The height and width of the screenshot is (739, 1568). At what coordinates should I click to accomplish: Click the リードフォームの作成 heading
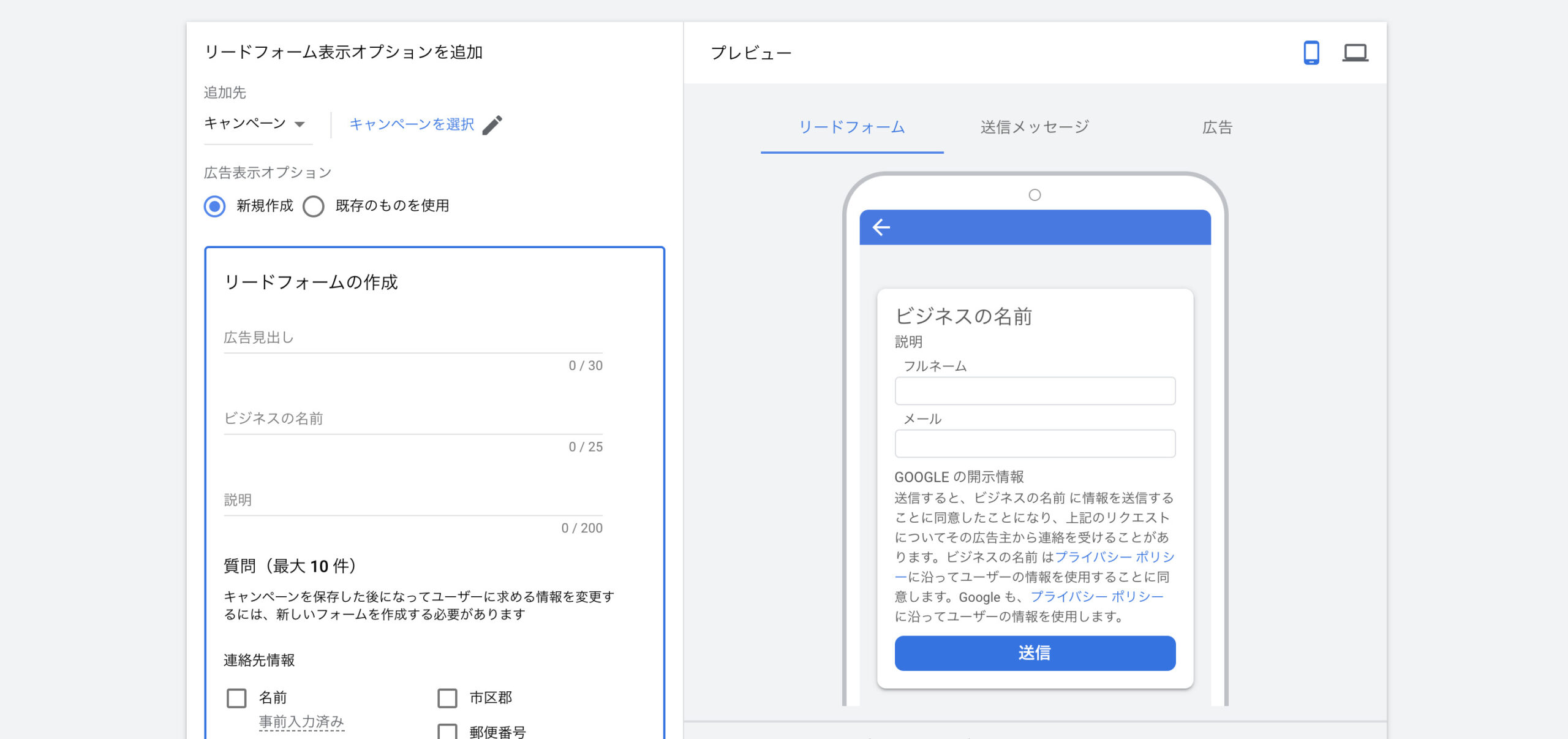coord(311,282)
